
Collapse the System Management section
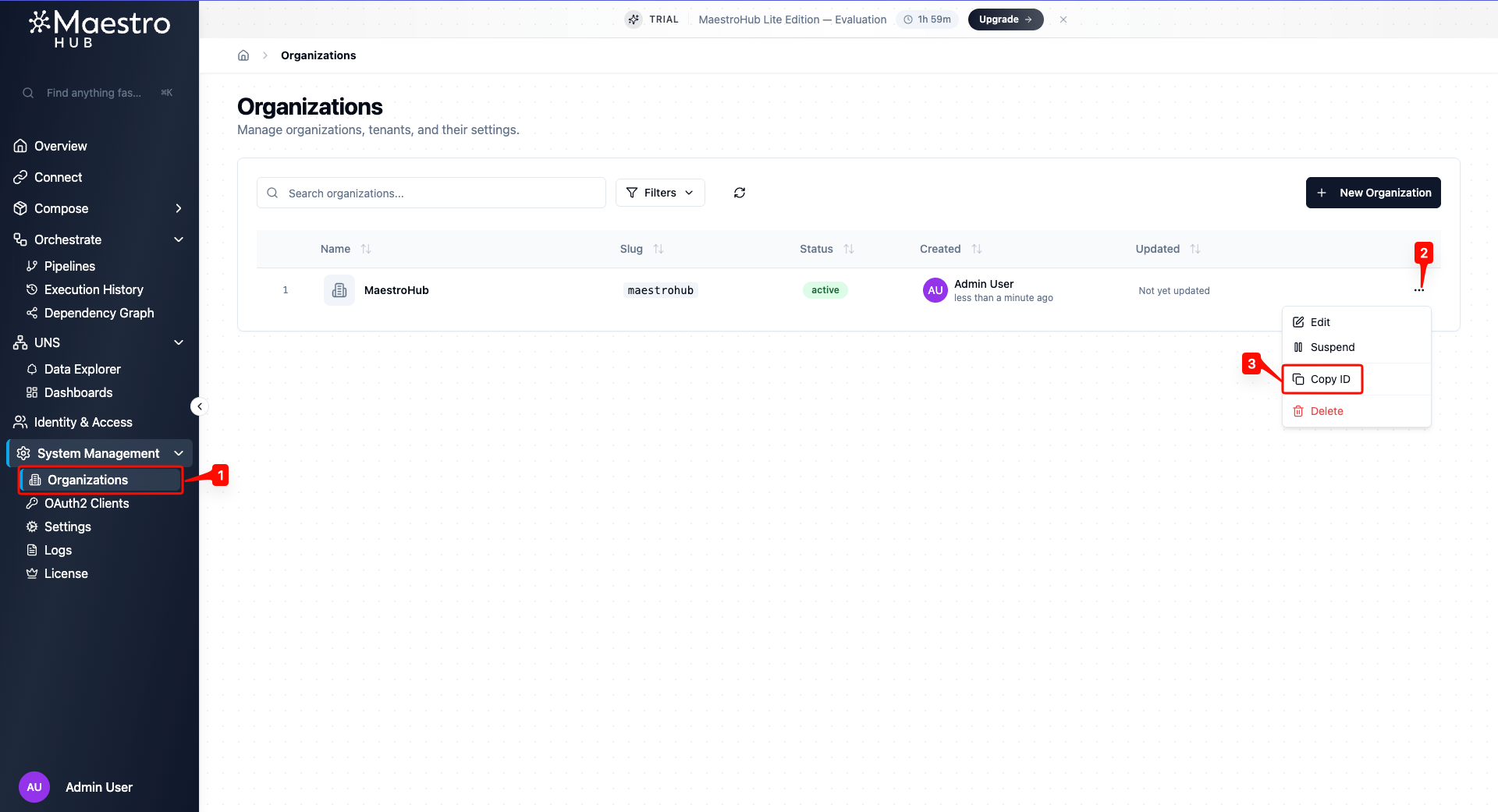tap(178, 453)
